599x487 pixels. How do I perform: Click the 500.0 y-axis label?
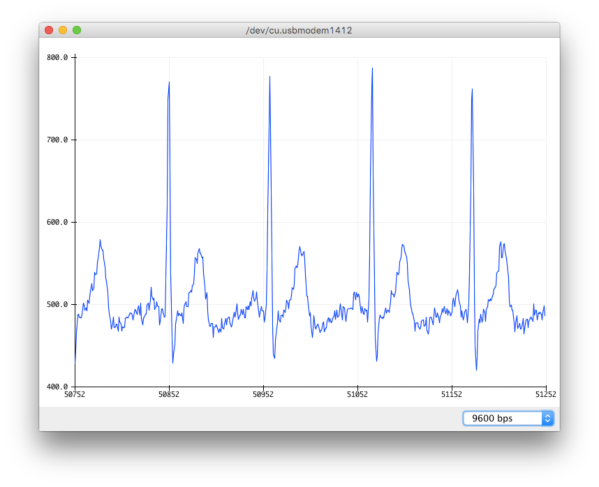coord(57,304)
